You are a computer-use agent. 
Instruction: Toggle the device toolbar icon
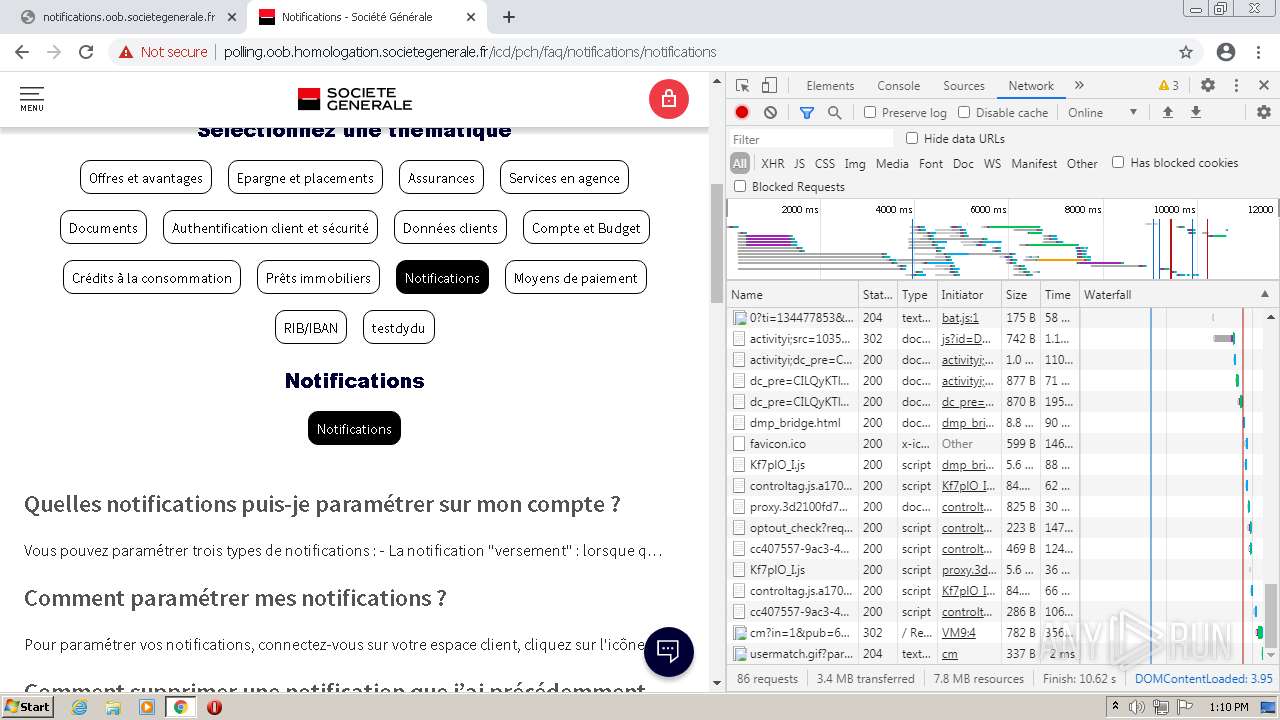769,86
